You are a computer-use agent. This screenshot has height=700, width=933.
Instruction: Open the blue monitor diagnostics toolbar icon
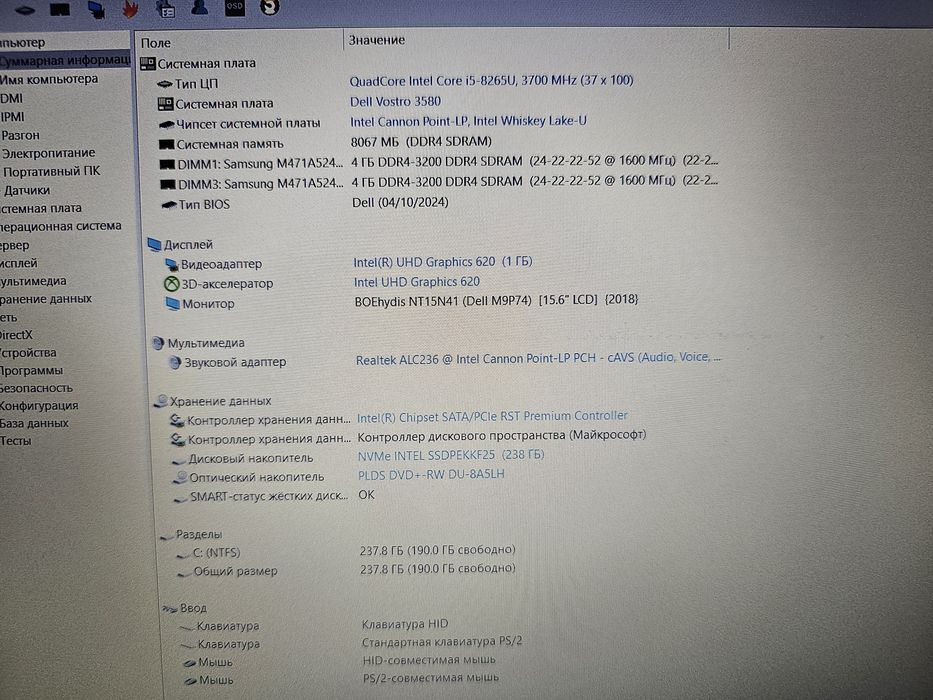[96, 9]
